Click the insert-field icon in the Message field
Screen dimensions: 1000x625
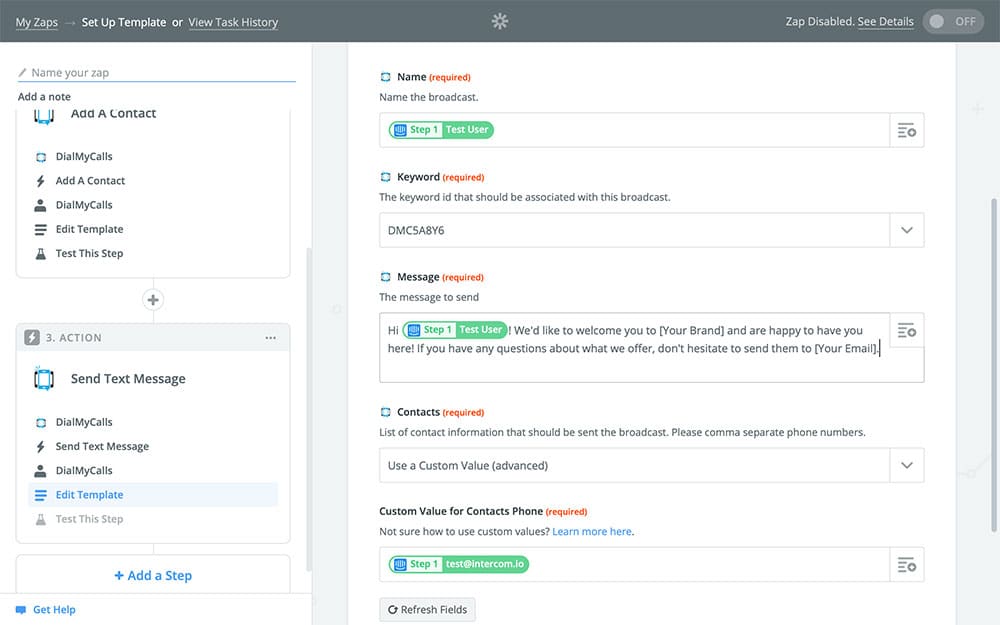[x=906, y=330]
